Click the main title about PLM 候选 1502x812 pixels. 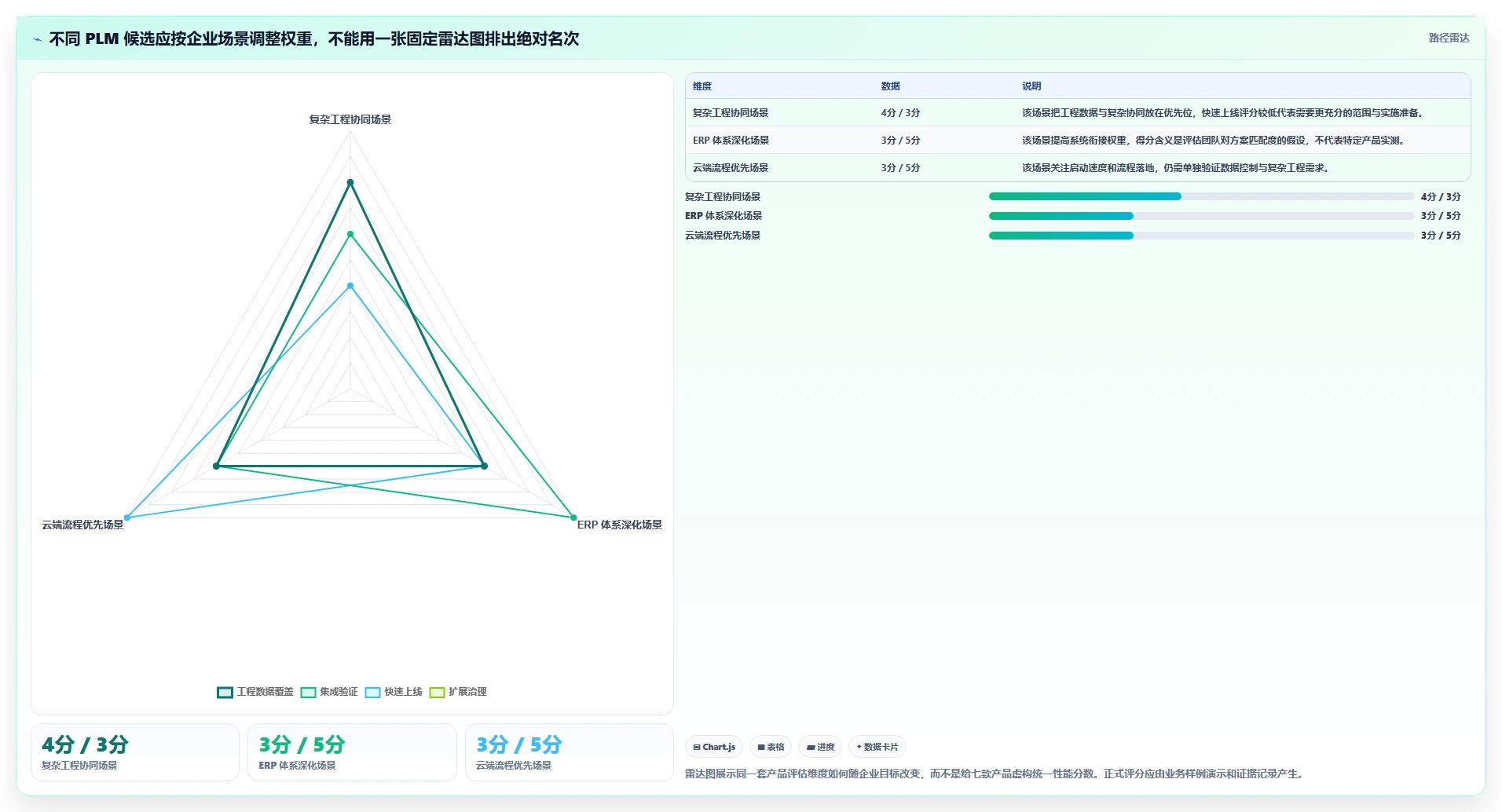click(314, 38)
